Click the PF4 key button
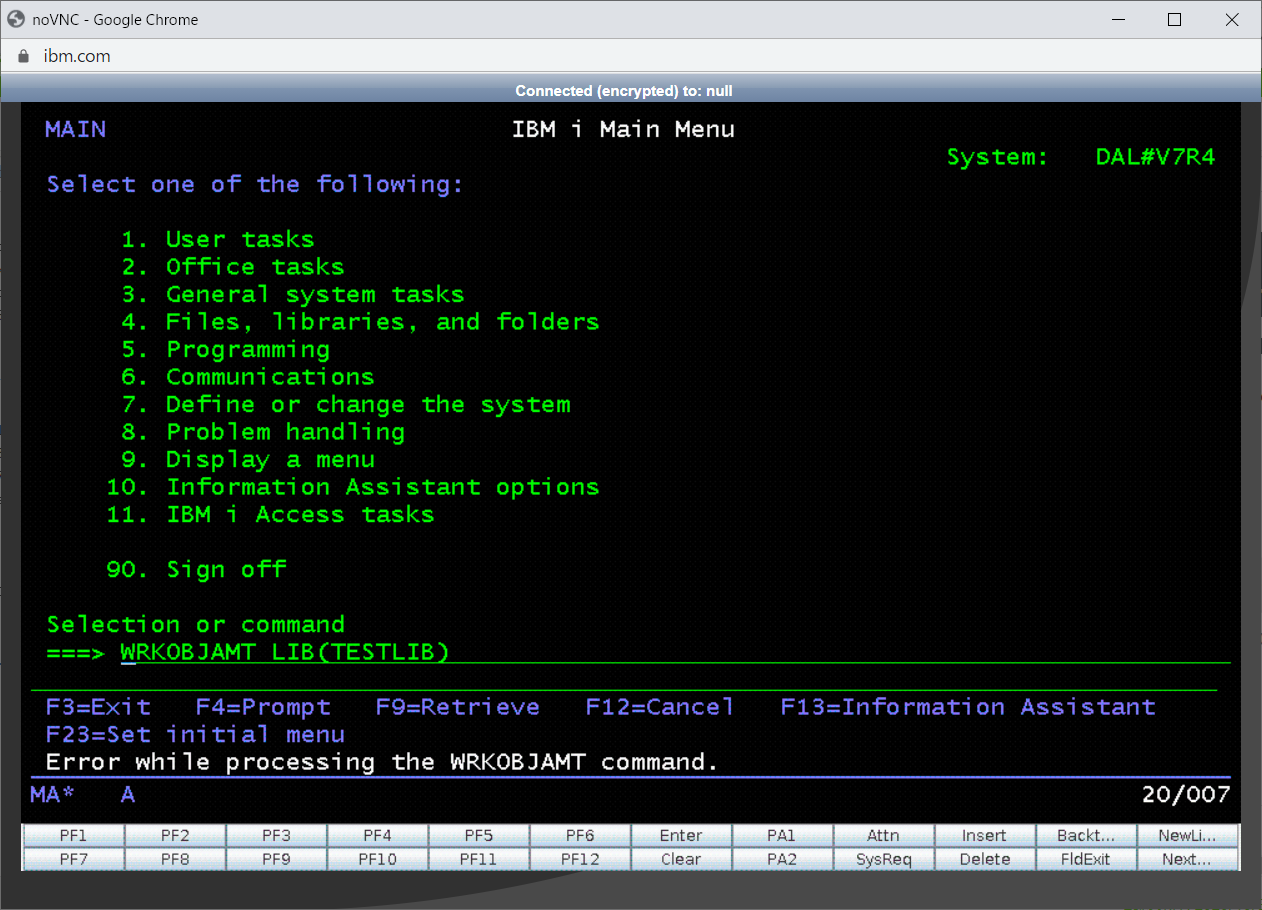Viewport: 1262px width, 910px height. 377,835
